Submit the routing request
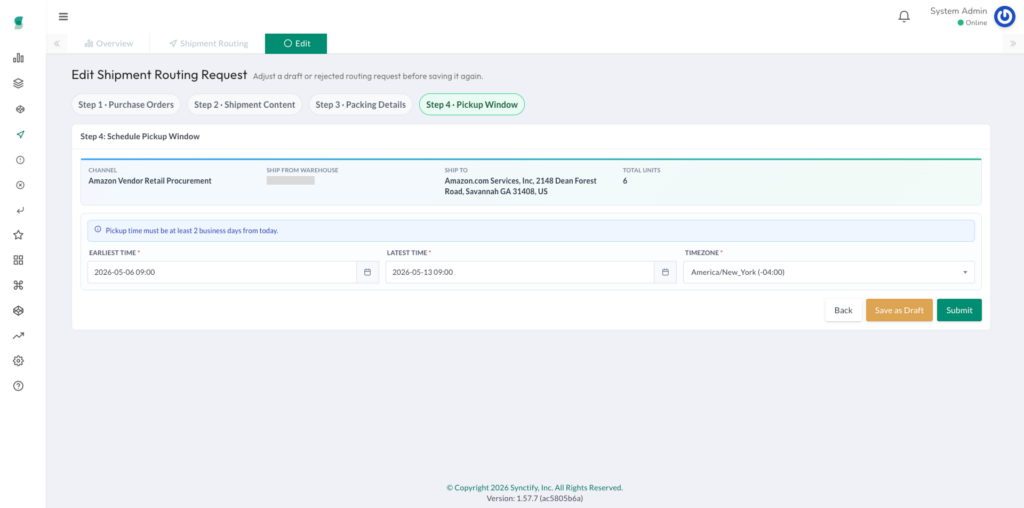 pos(959,310)
